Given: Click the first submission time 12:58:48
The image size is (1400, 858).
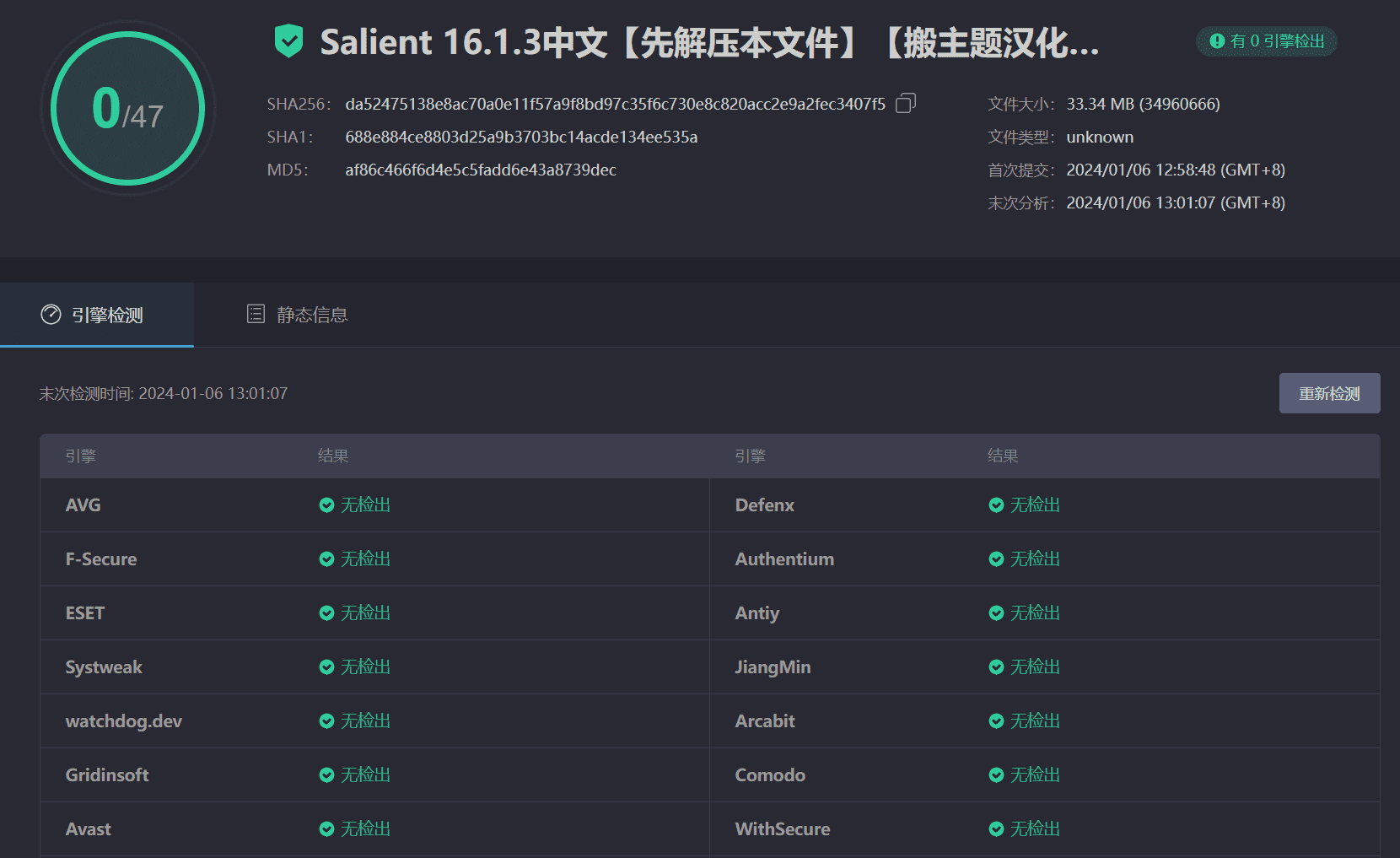Looking at the screenshot, I should [x=1176, y=170].
